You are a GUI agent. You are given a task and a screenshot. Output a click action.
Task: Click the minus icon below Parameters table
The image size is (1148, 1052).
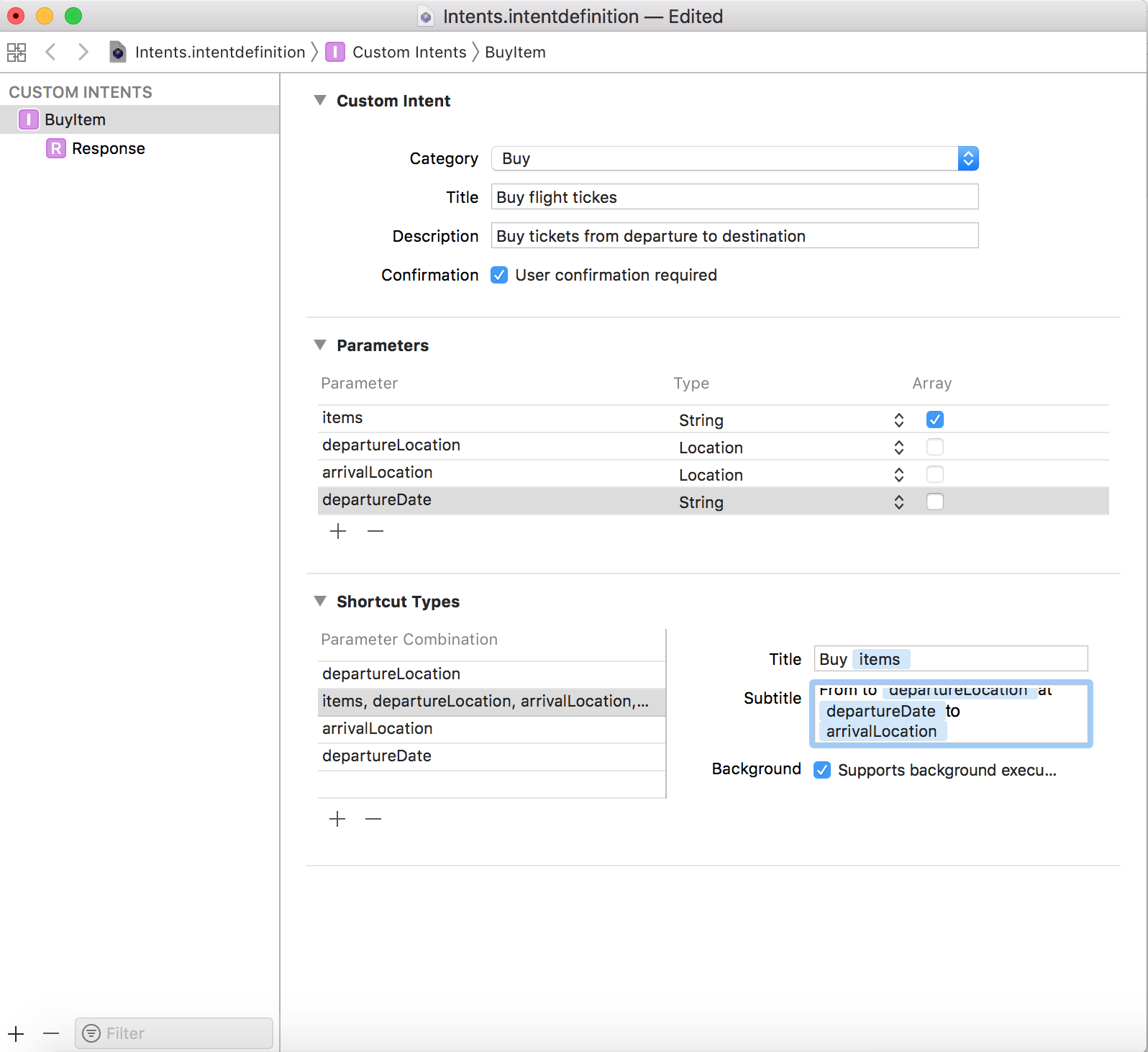coord(375,531)
